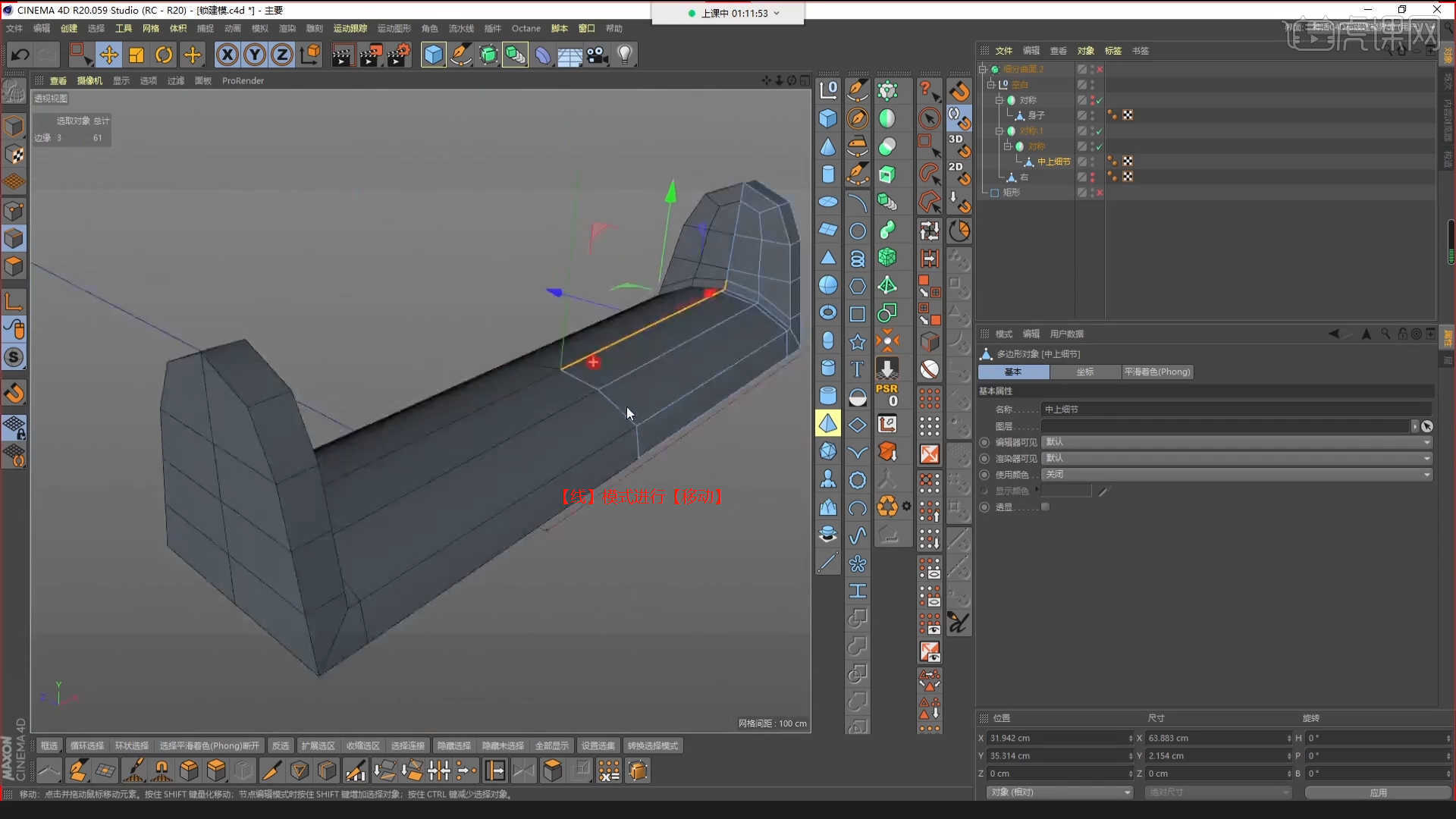Open 对象 (相对) coordinate dropdown
This screenshot has height=819, width=1456.
(x=1059, y=792)
